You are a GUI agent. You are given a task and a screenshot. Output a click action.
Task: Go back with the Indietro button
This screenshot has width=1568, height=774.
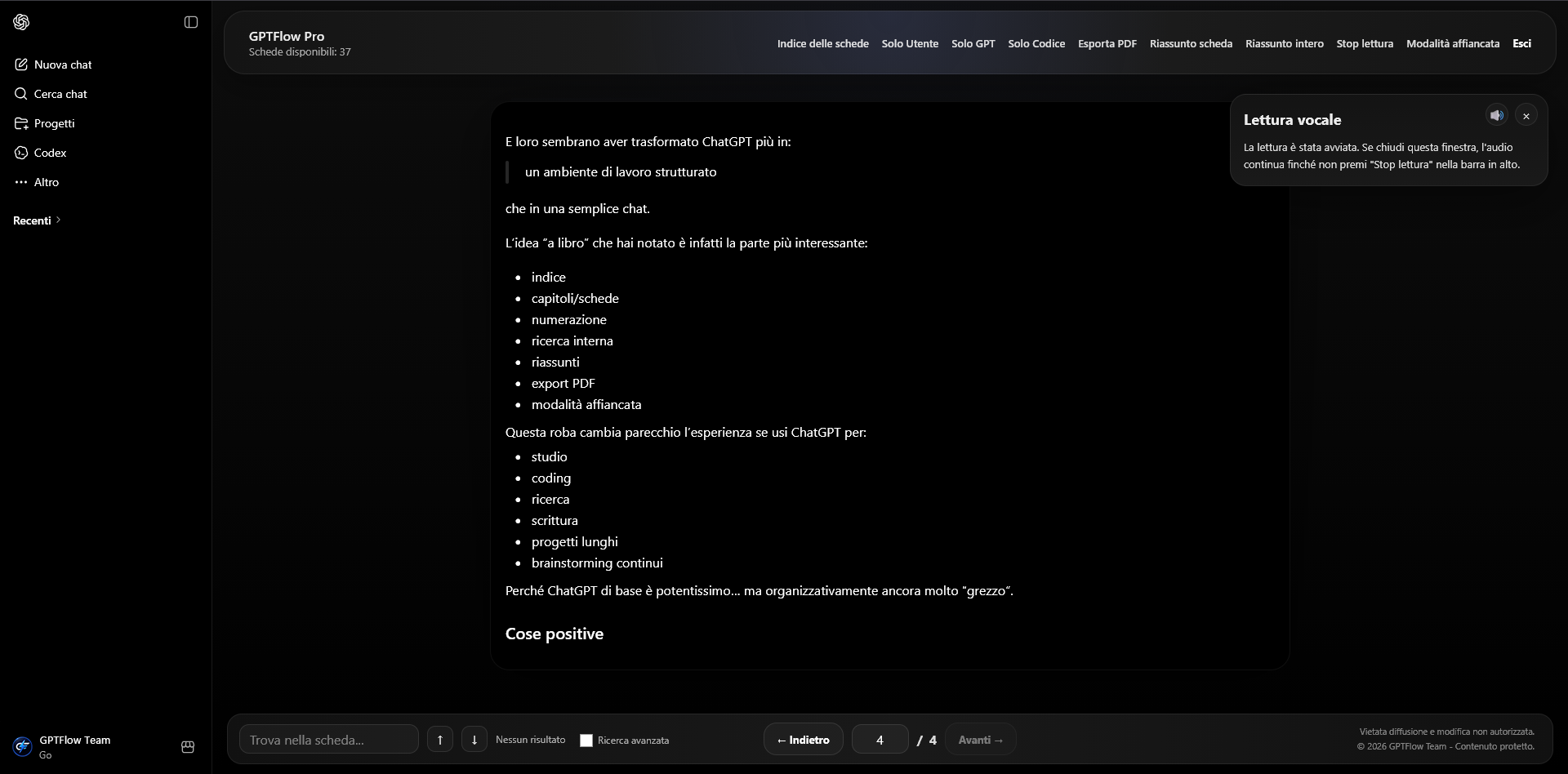(x=804, y=740)
